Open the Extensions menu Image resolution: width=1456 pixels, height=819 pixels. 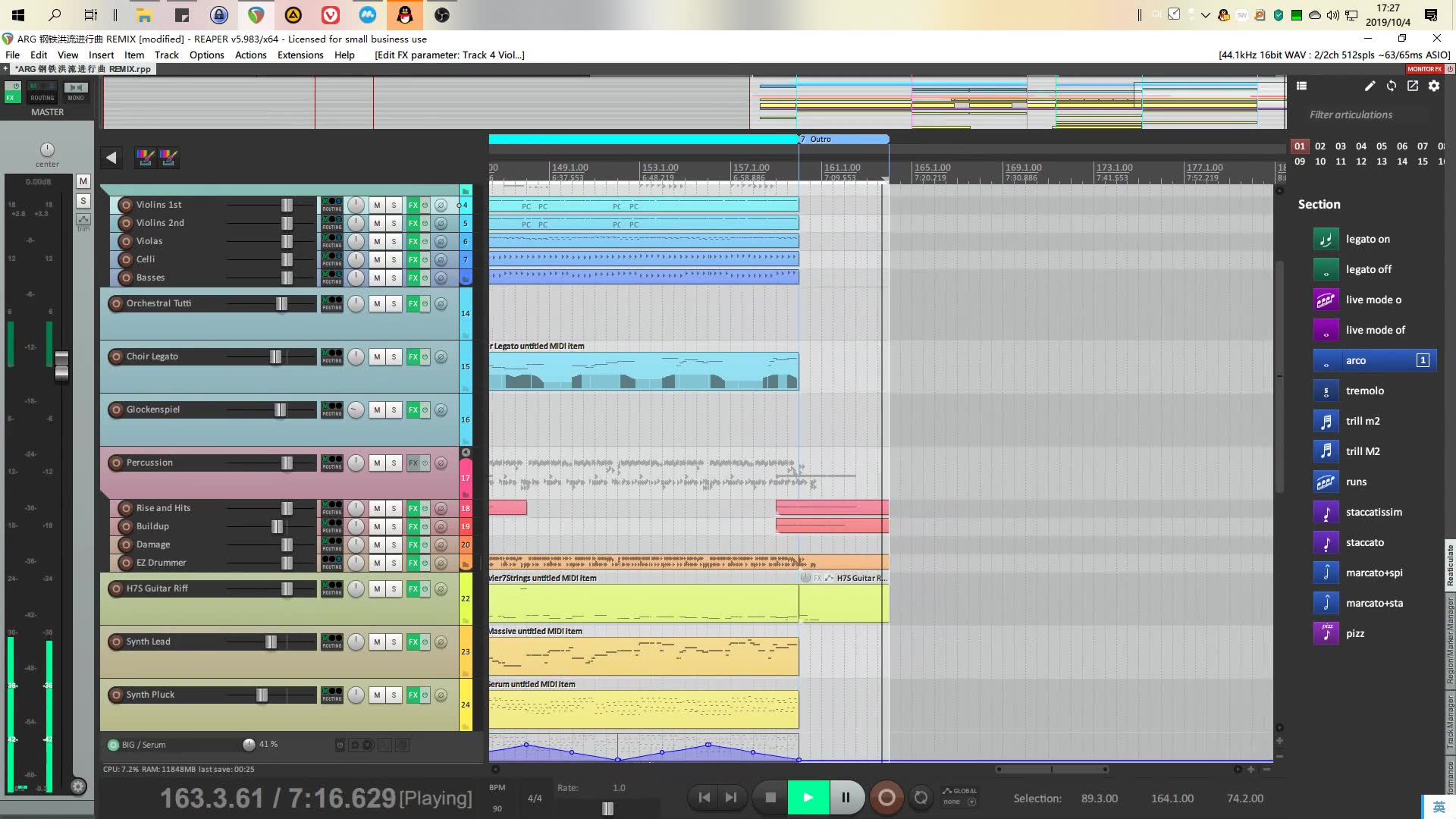click(x=300, y=54)
